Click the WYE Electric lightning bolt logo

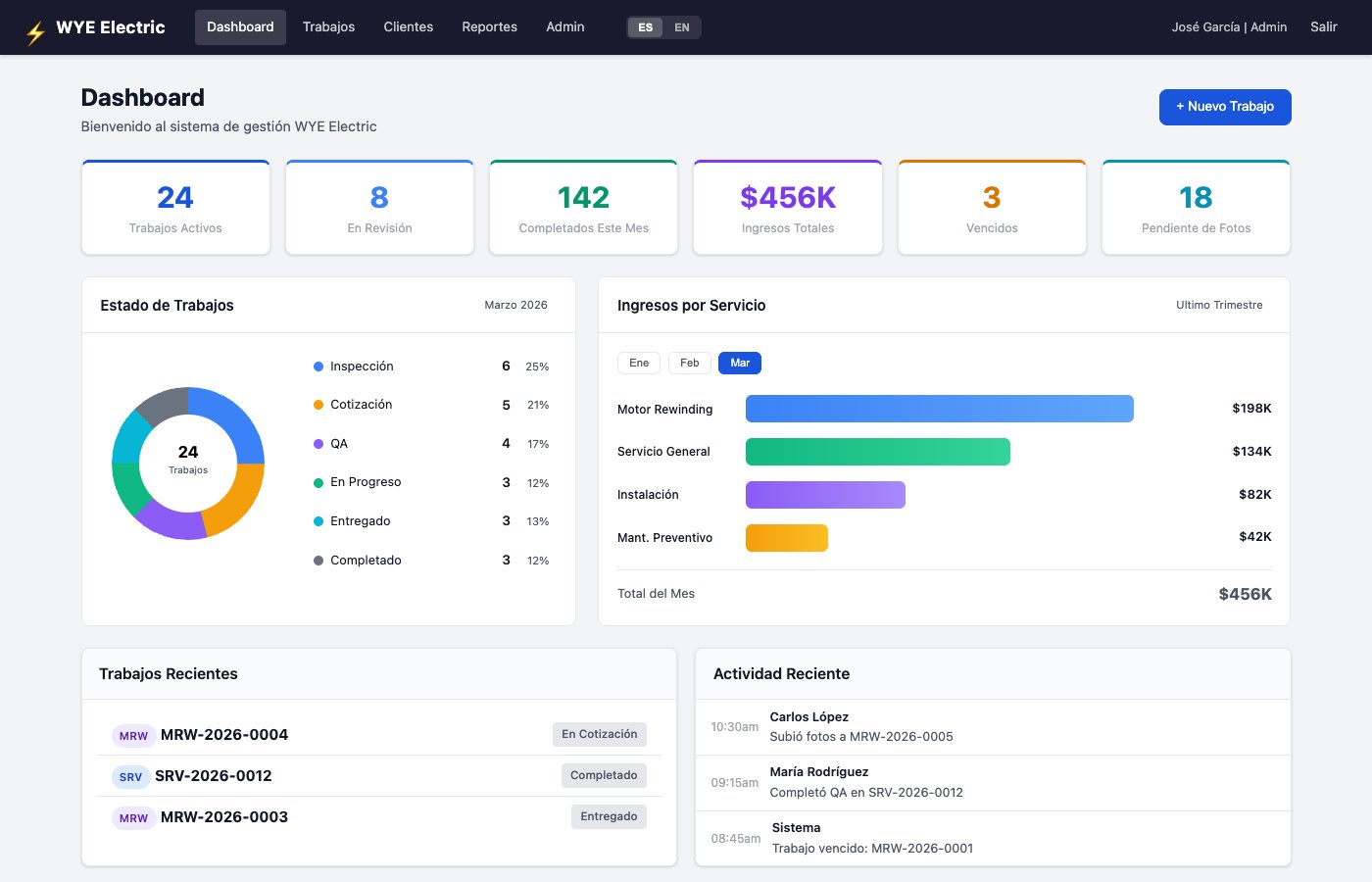click(x=36, y=34)
